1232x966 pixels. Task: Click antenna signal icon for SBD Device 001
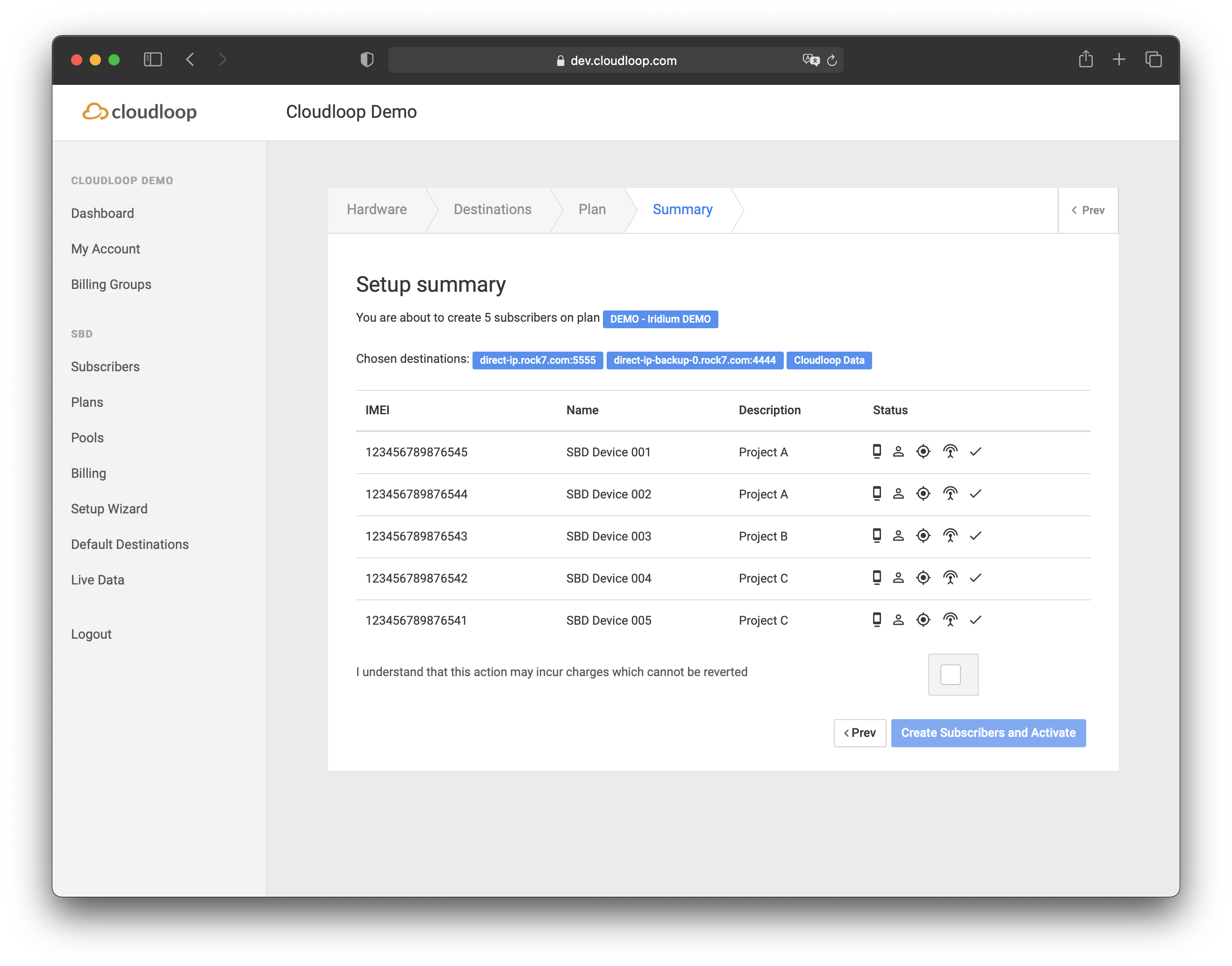click(x=950, y=451)
